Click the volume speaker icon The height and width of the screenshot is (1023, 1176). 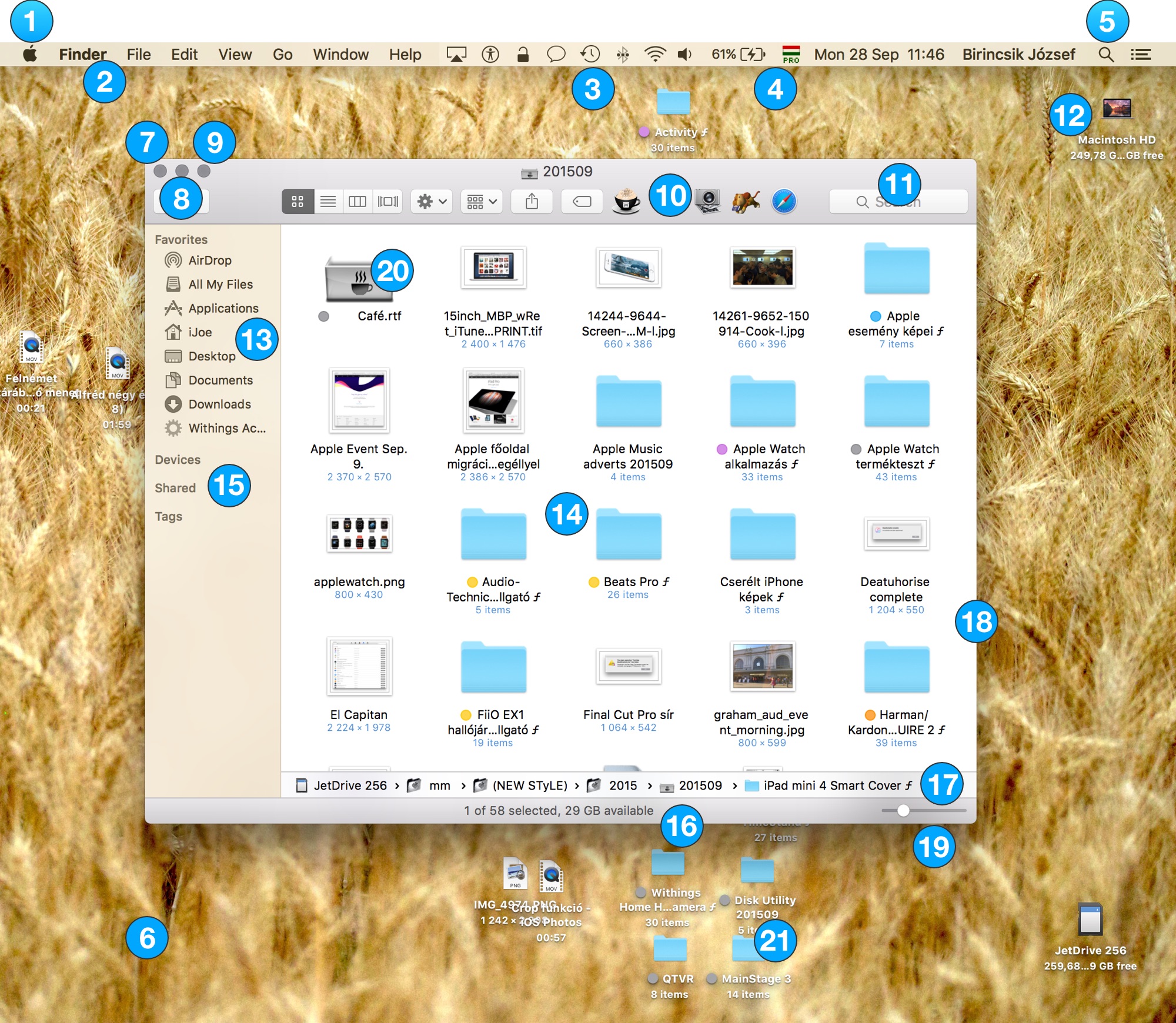click(684, 55)
